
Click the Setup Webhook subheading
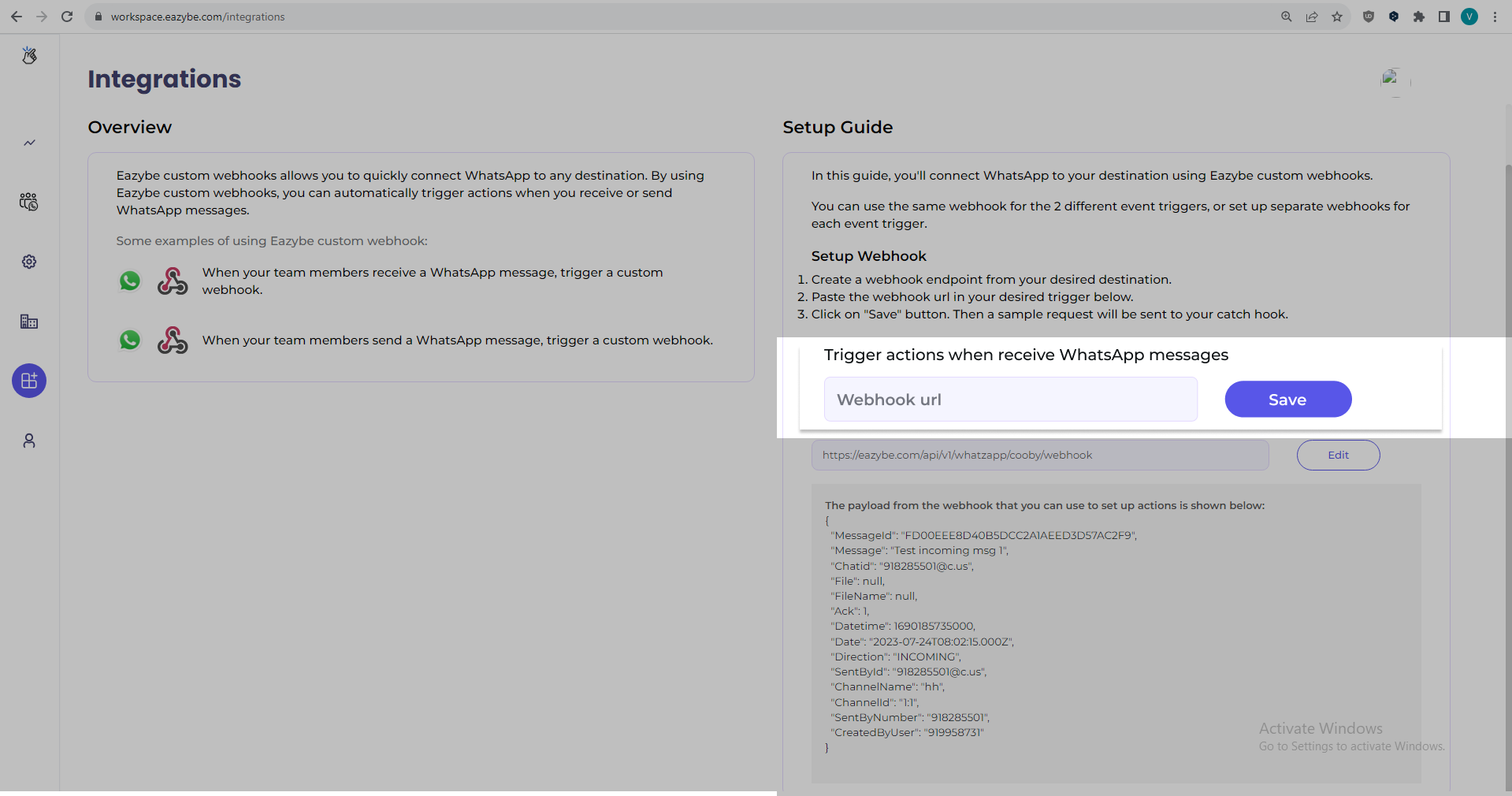tap(869, 256)
